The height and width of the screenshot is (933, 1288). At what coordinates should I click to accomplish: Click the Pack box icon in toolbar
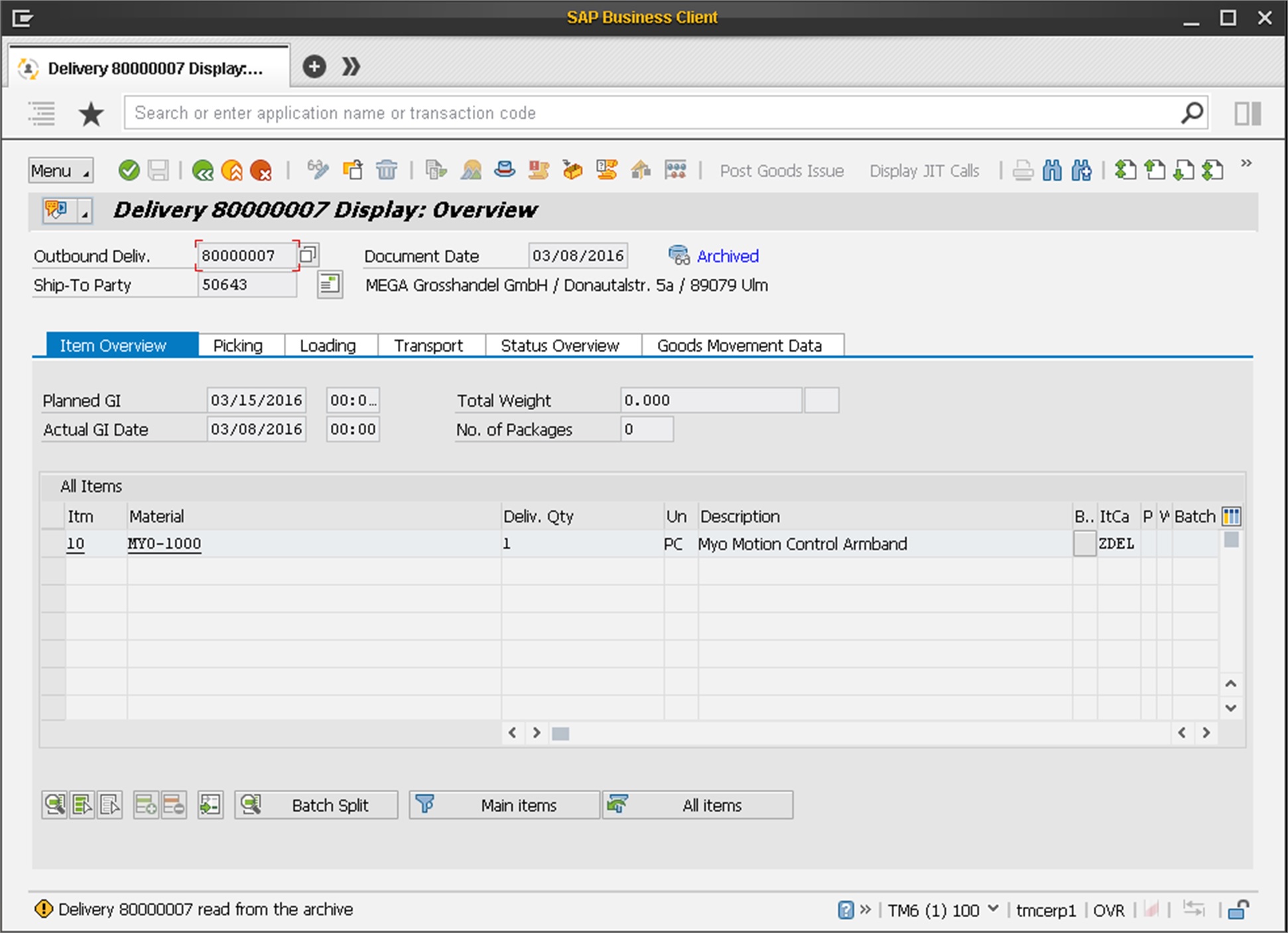click(572, 170)
